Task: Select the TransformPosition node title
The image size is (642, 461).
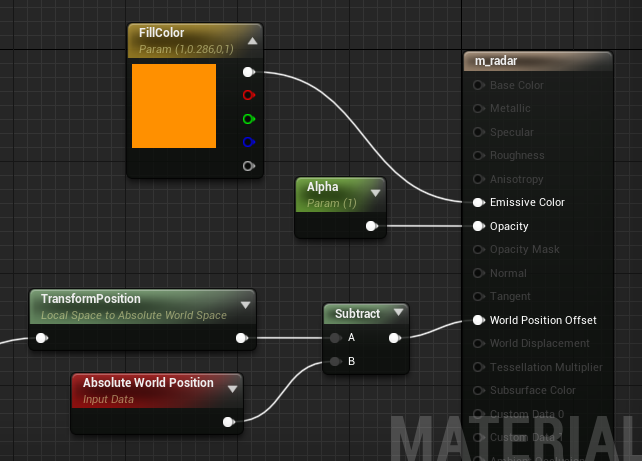Action: pos(90,298)
